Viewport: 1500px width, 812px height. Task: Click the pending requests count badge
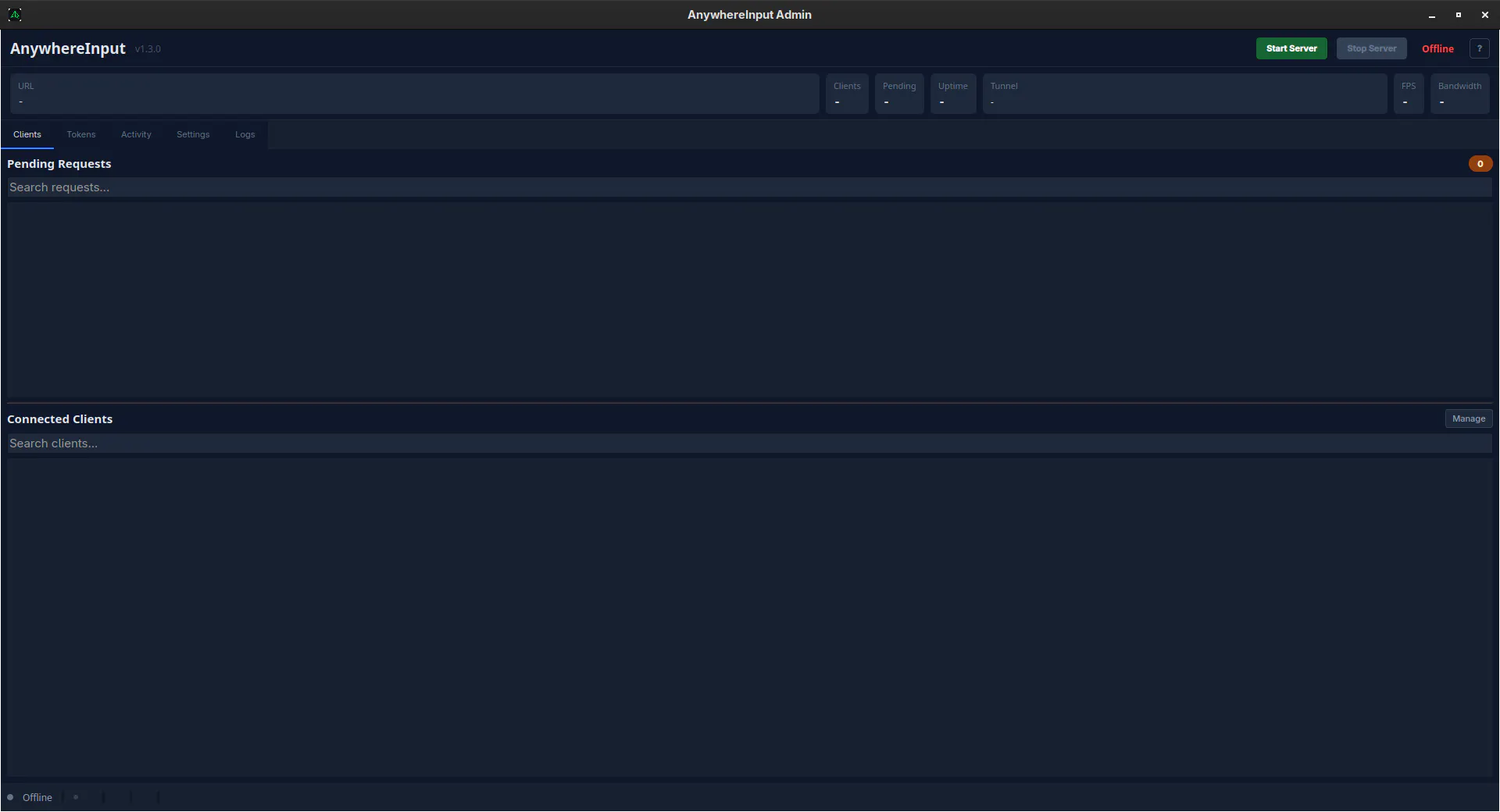click(1480, 164)
